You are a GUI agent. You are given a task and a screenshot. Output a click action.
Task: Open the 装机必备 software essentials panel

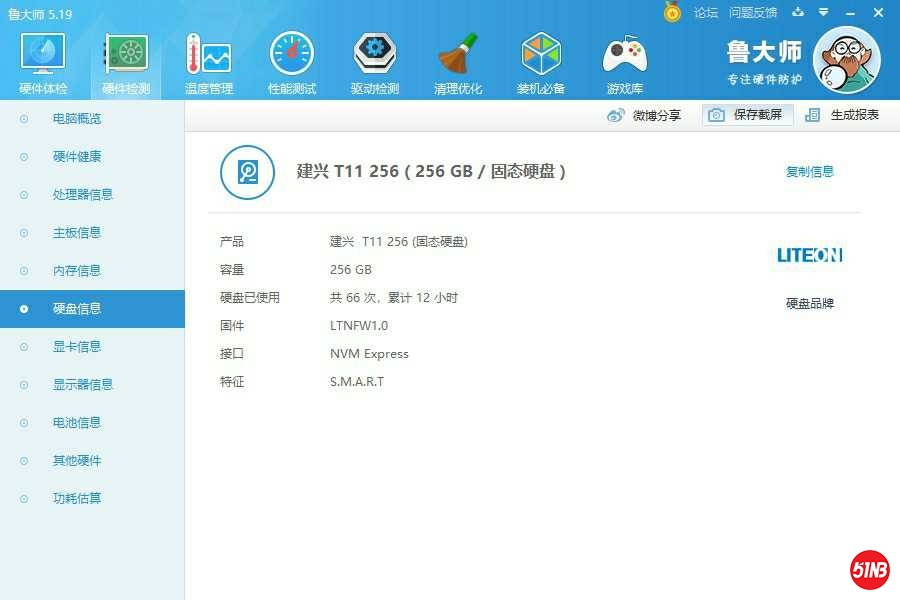click(x=541, y=60)
